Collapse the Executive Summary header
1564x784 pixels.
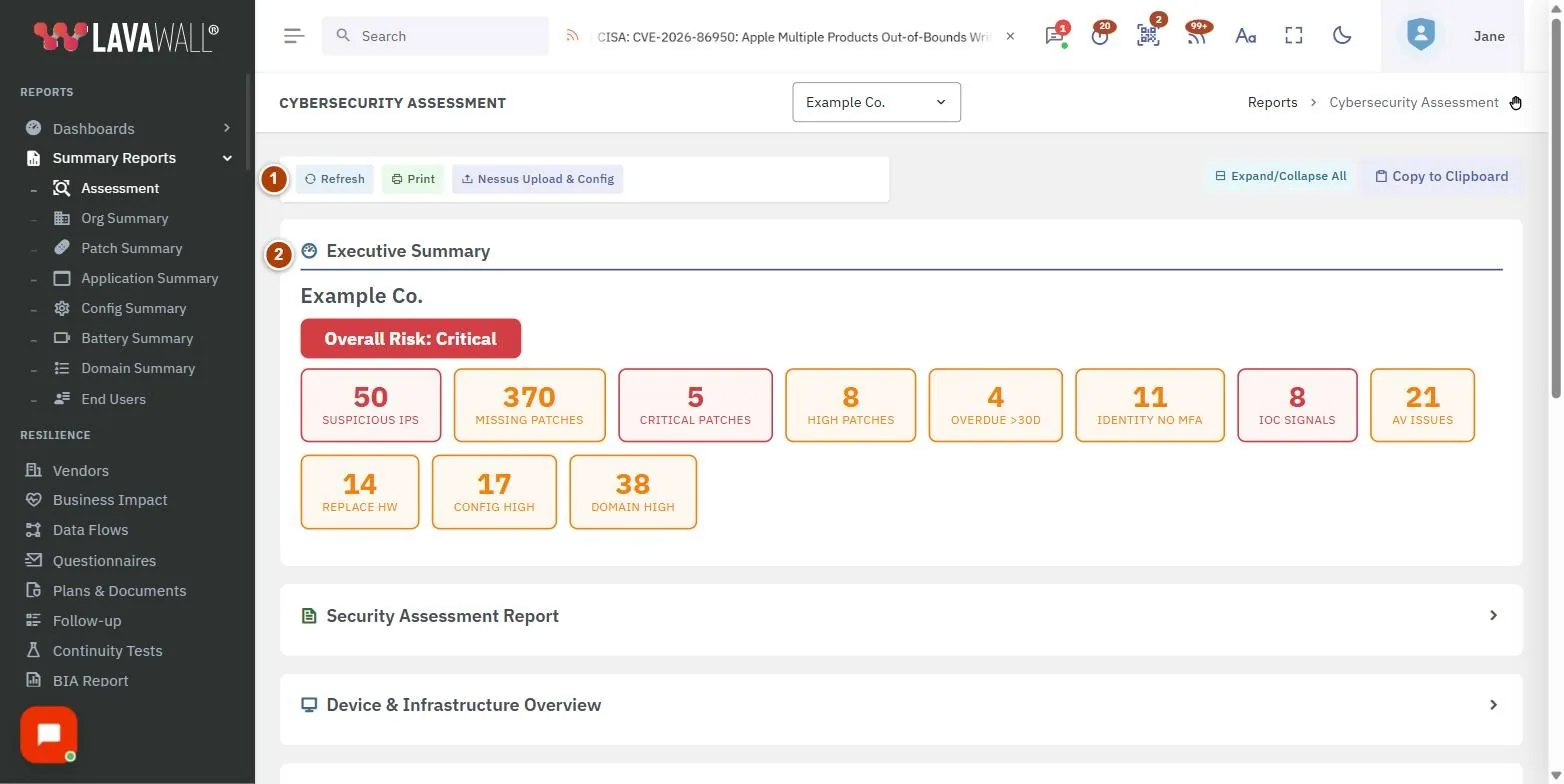pyautogui.click(x=901, y=251)
